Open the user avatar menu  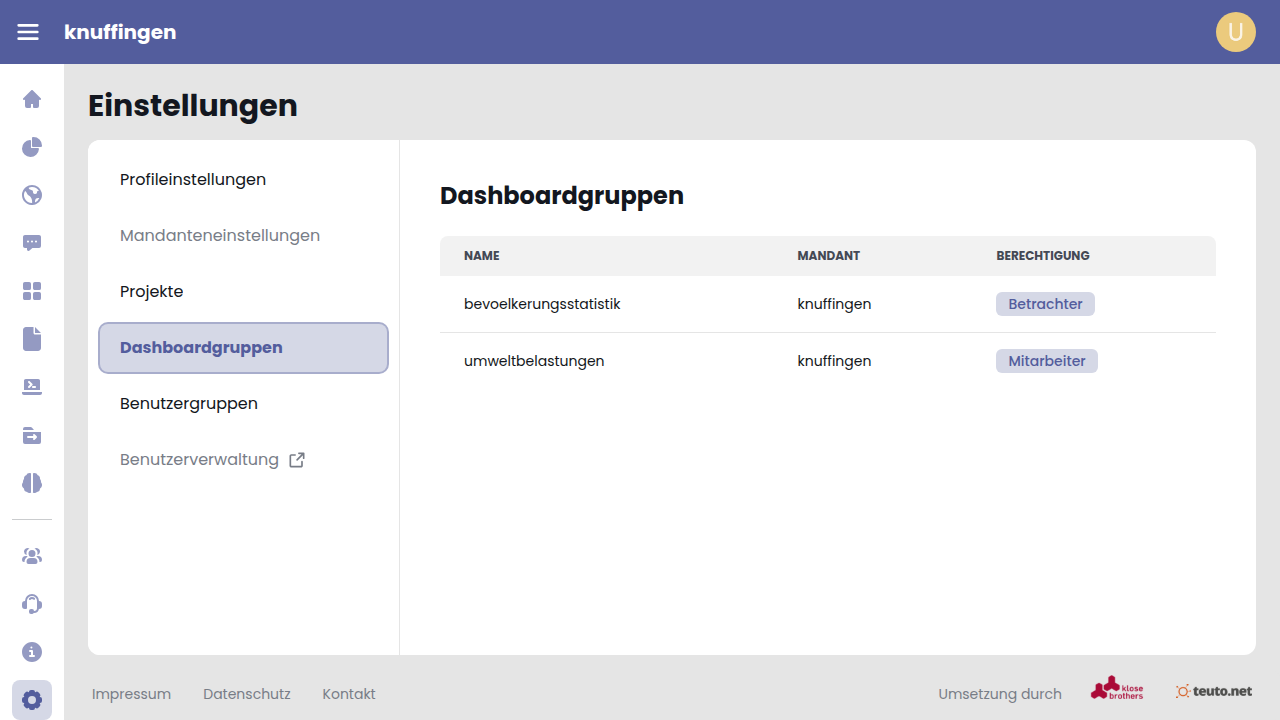(1235, 32)
